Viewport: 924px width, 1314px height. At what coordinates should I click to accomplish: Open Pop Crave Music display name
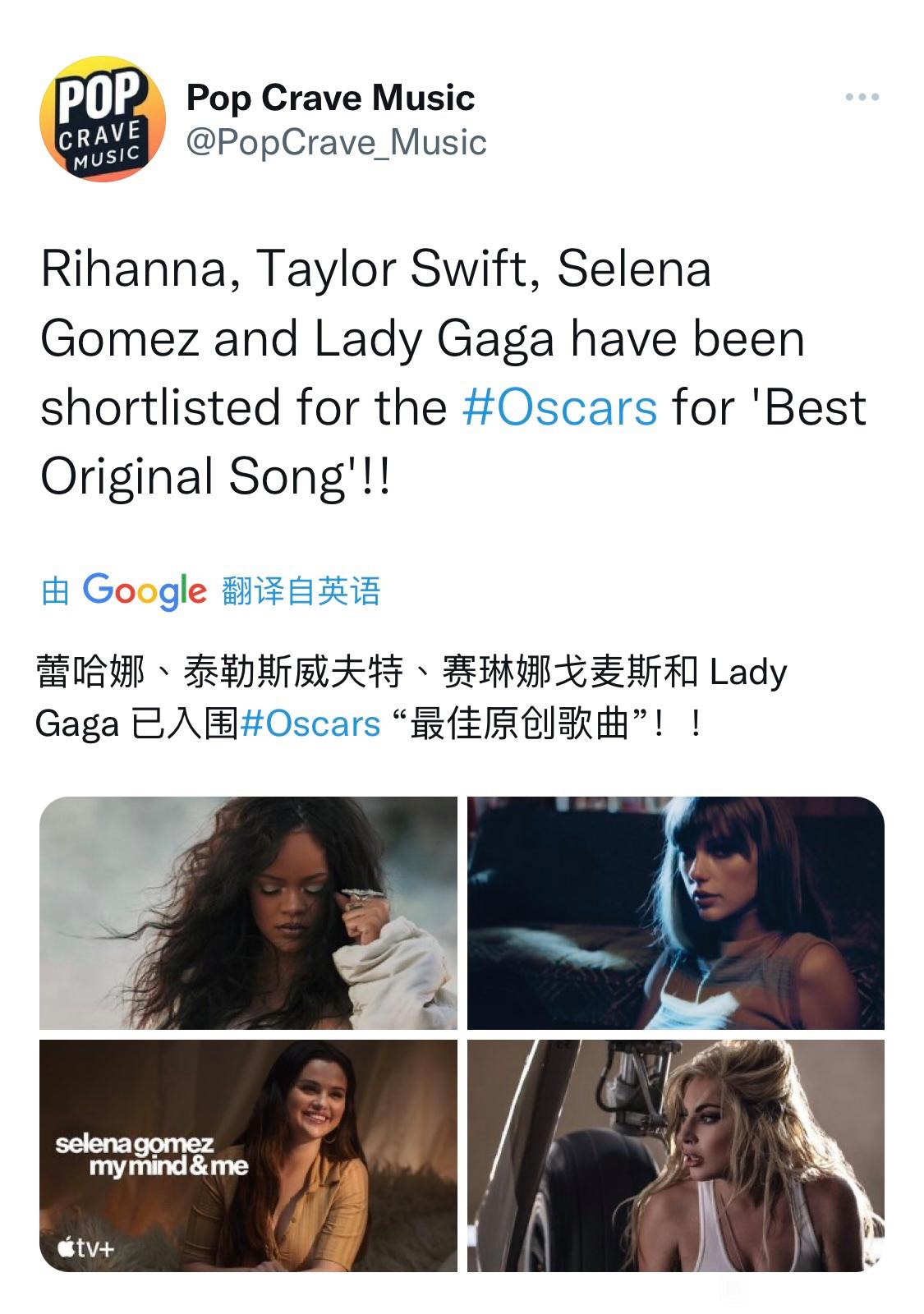(x=330, y=98)
